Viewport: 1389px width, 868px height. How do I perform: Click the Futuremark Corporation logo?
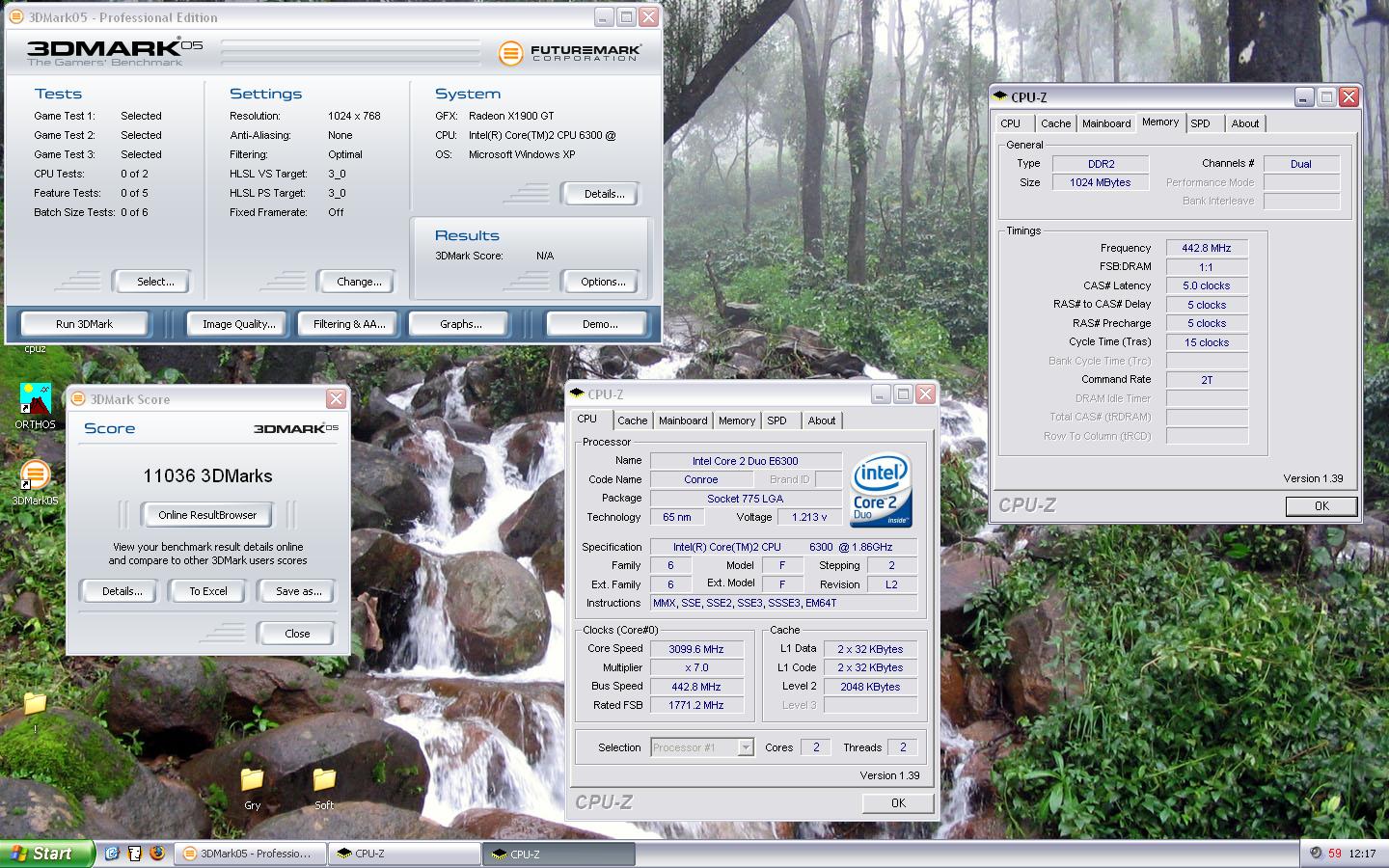coord(569,52)
